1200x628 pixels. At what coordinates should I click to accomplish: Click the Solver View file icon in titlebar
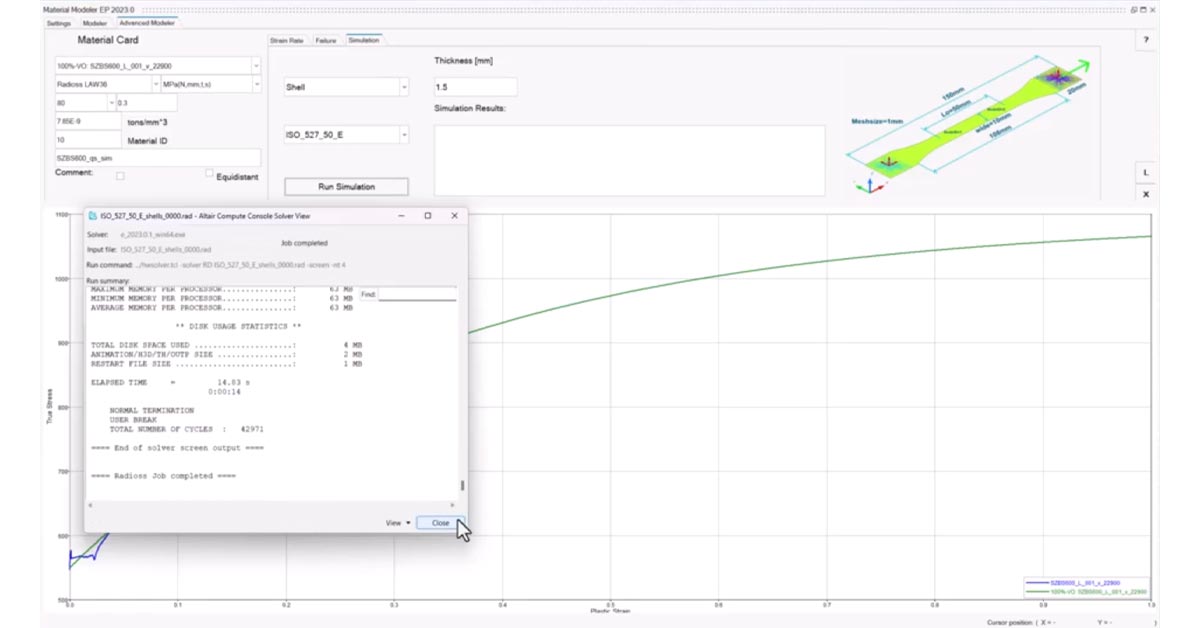click(92, 216)
